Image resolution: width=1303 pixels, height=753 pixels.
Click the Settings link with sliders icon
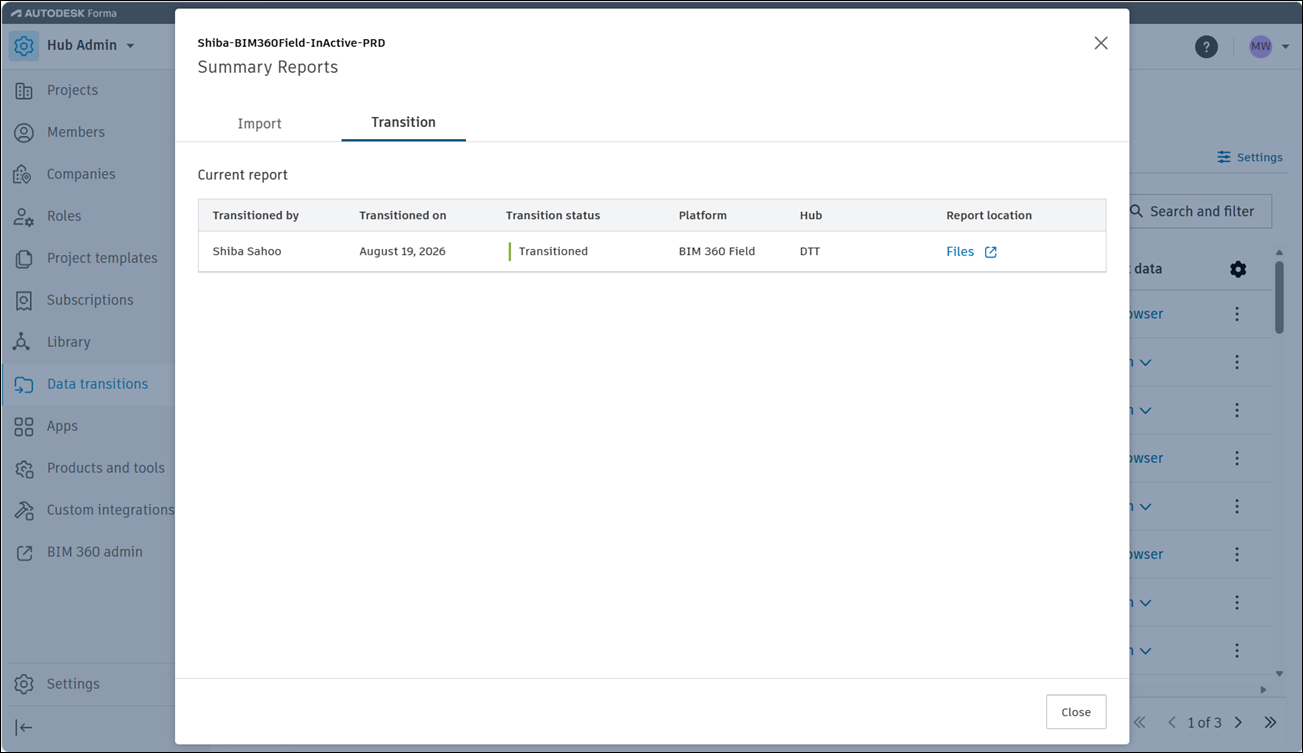(x=1250, y=157)
